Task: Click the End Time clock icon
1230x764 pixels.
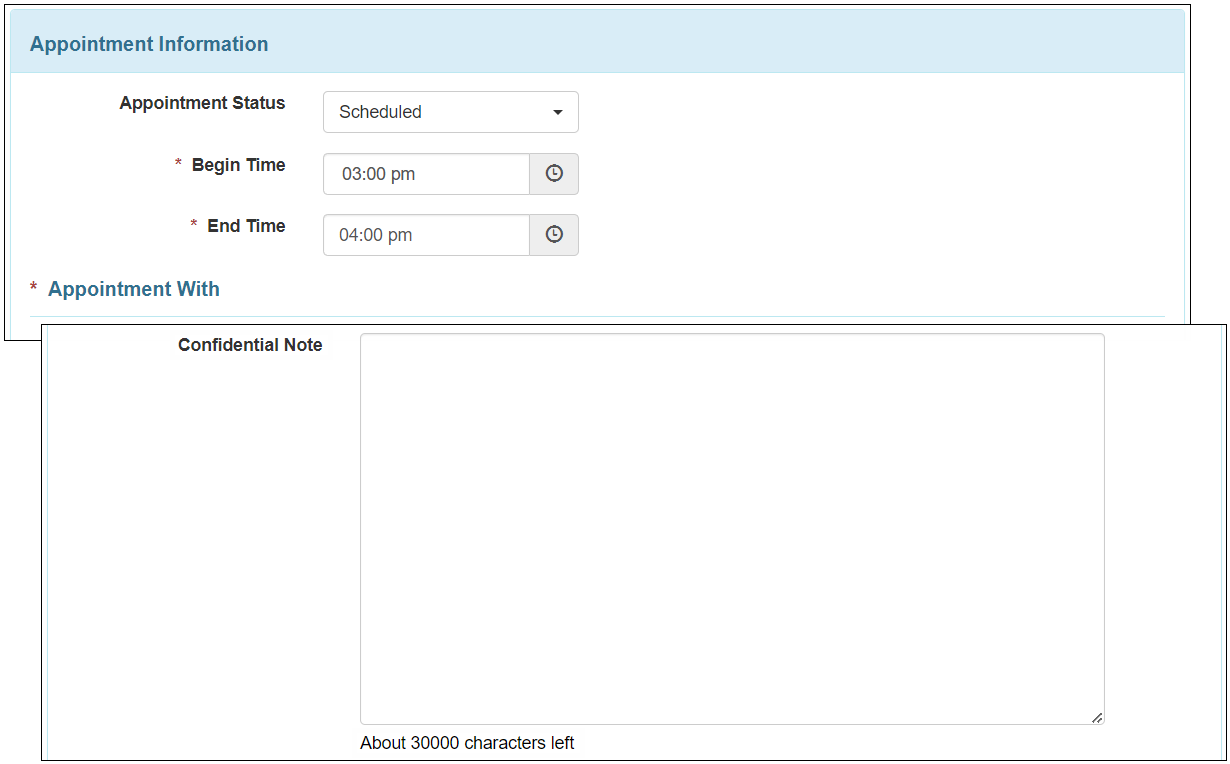Action: pos(554,235)
